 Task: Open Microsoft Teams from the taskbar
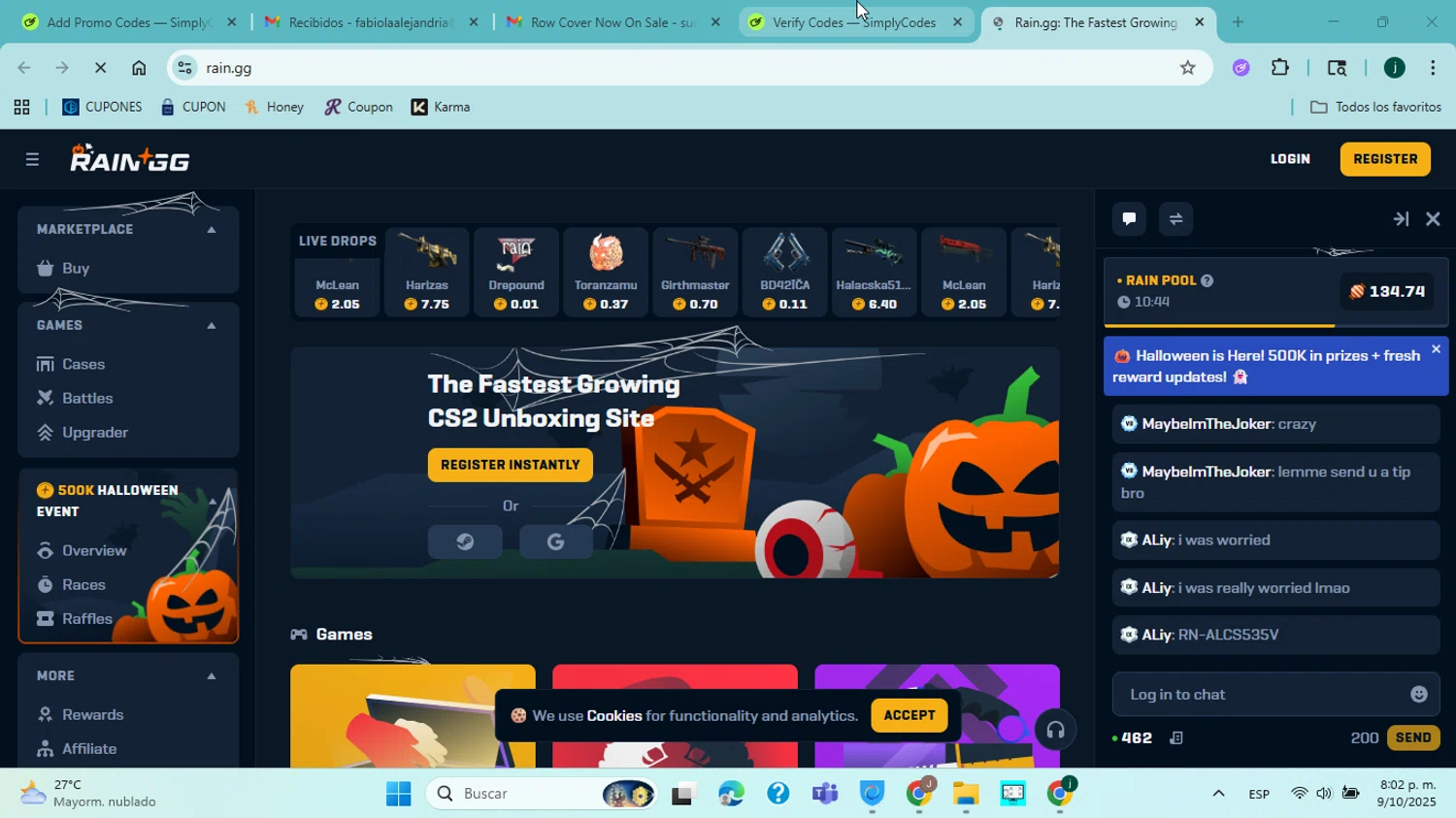825,794
